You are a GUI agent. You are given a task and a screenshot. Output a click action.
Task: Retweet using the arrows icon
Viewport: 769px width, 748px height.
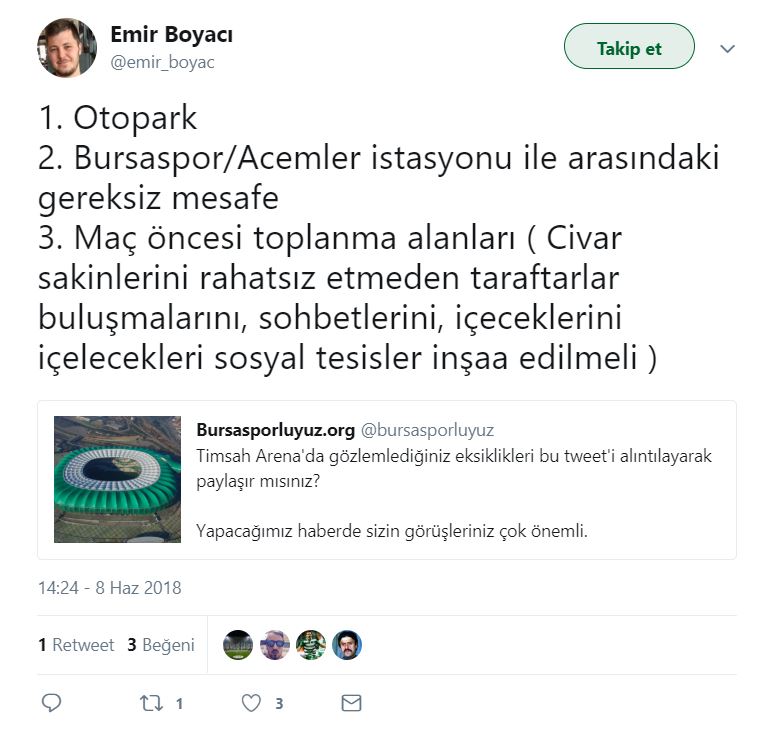[x=151, y=703]
